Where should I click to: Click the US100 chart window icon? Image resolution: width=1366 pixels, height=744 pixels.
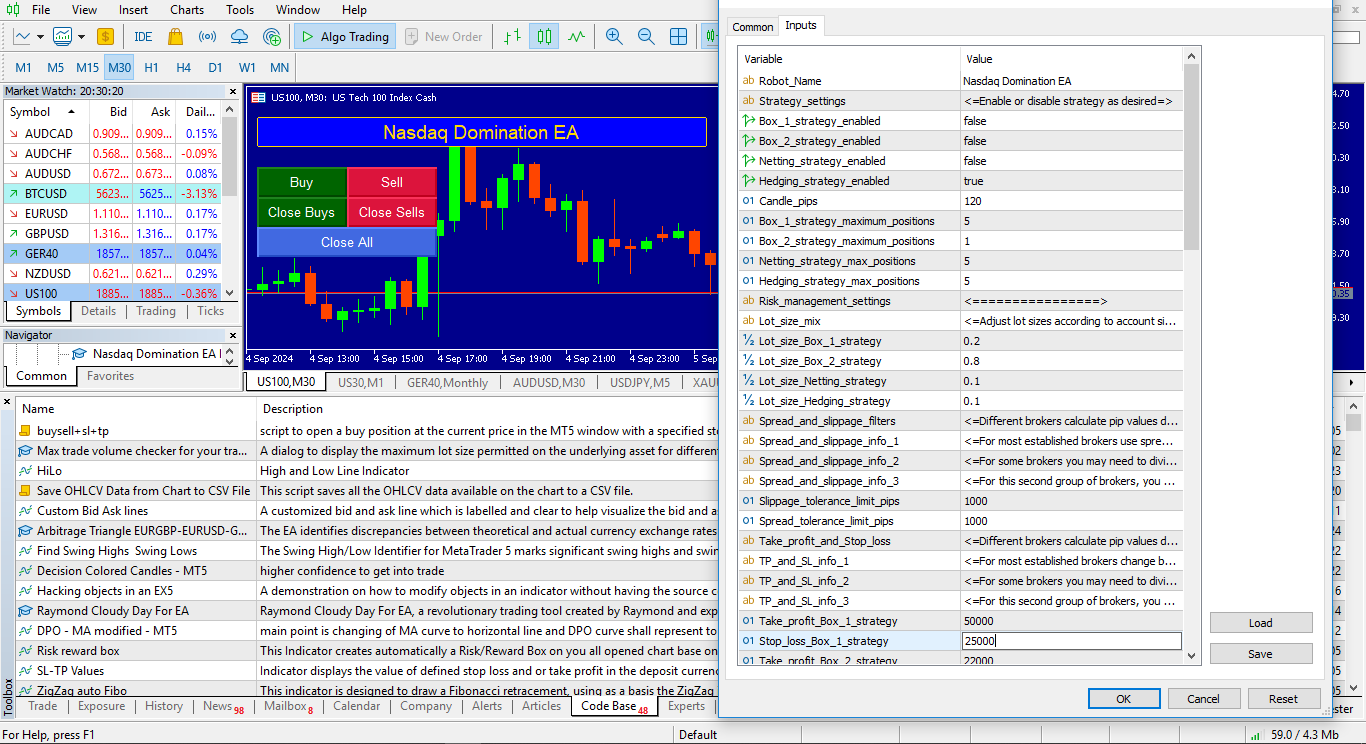coord(259,97)
